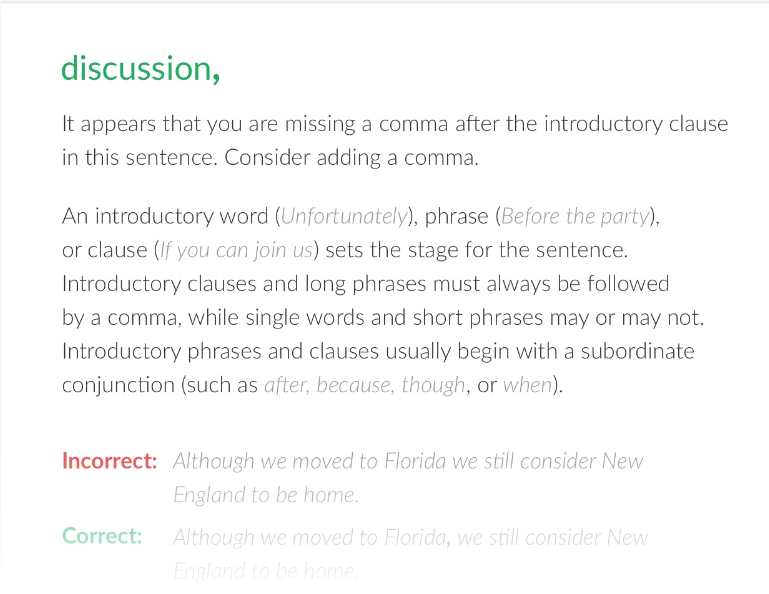Click "England to be home." in the incorrect example

point(266,495)
